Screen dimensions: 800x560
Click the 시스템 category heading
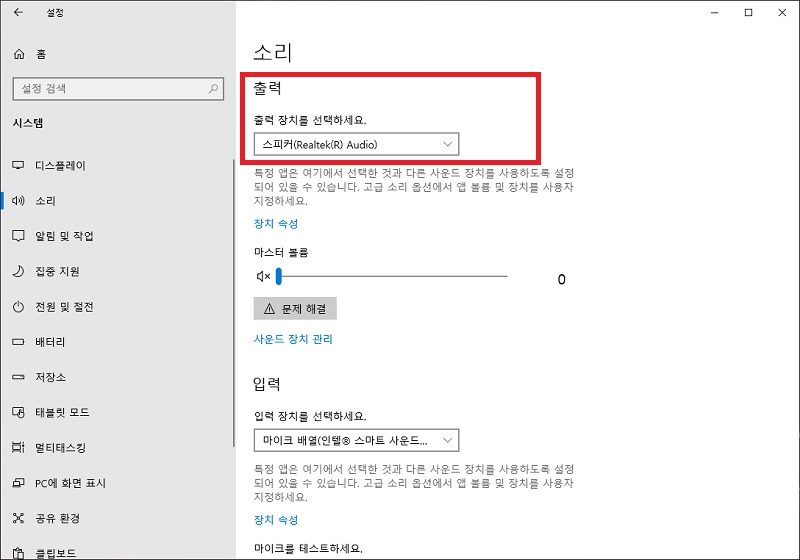point(28,123)
